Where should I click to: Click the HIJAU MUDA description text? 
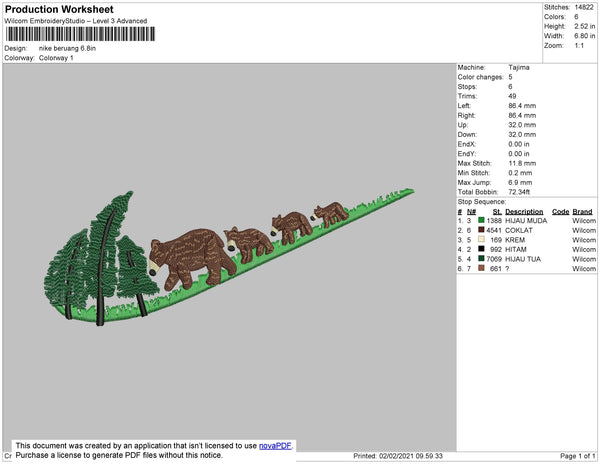526,221
